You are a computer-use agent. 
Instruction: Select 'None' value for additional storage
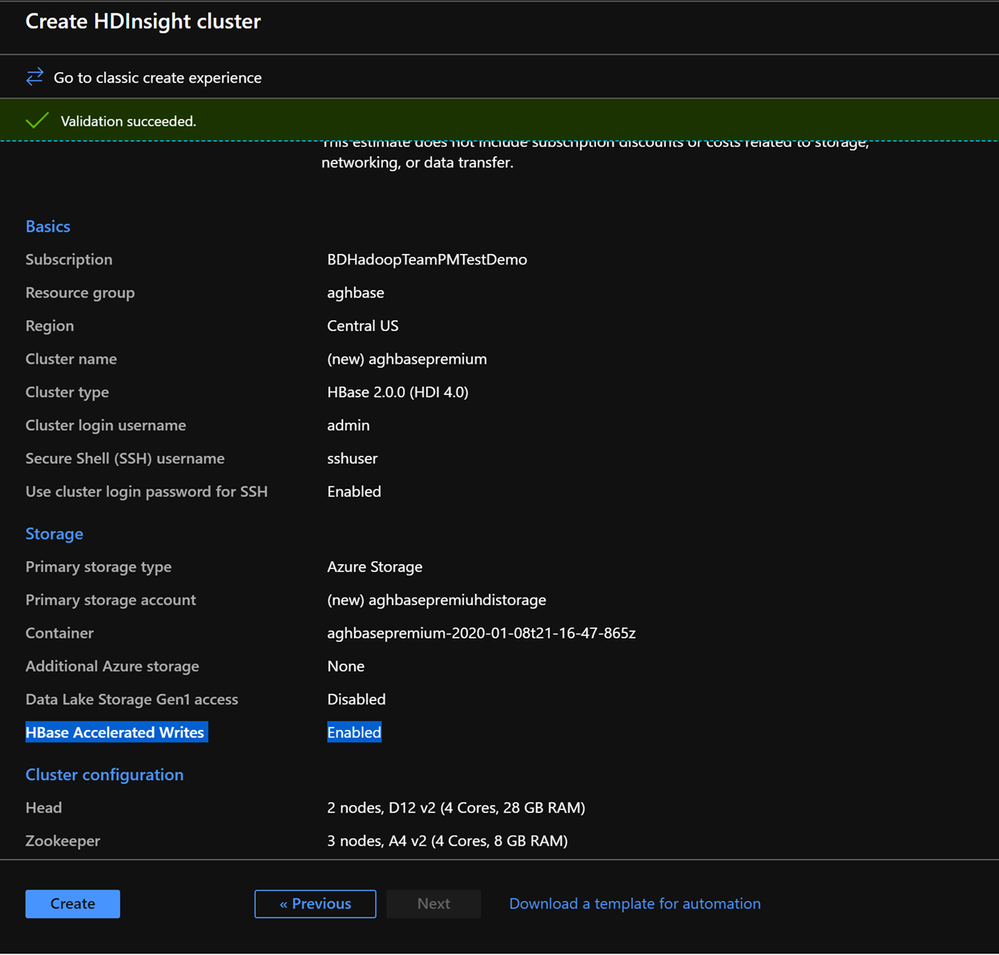point(346,666)
